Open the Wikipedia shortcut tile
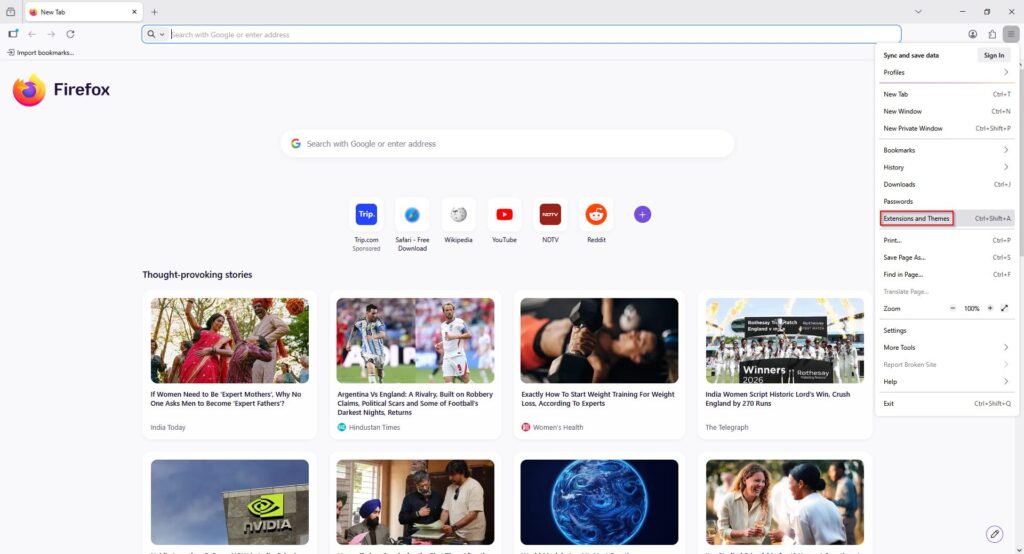 [x=458, y=214]
